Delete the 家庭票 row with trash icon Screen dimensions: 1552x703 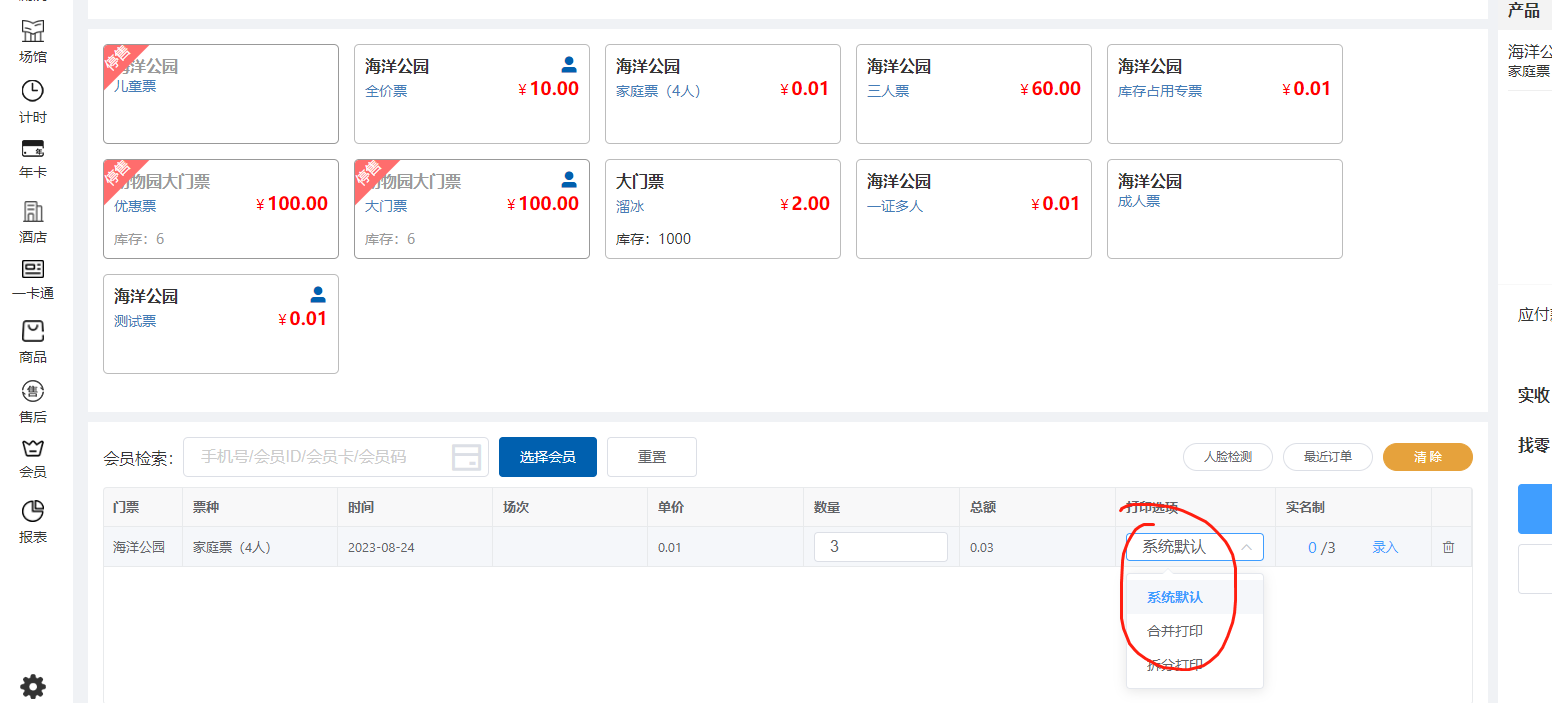1448,548
